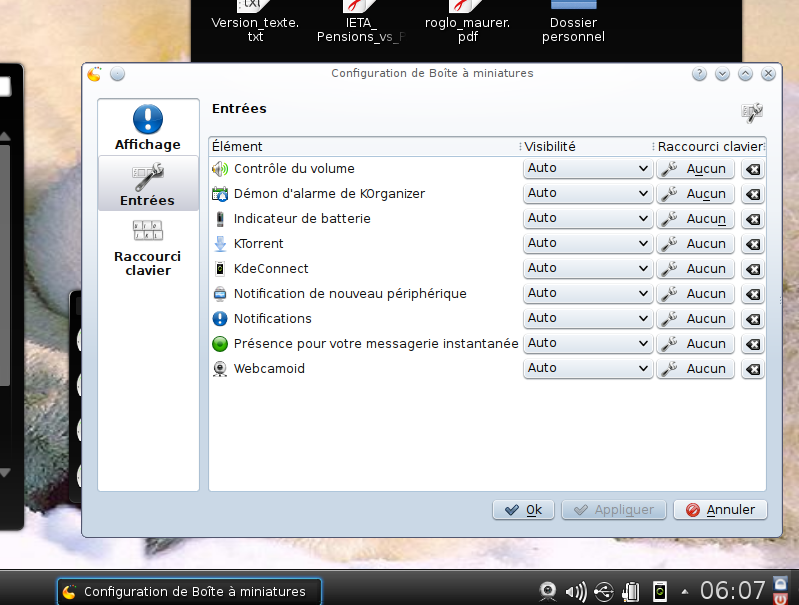Set shortcut Aucun for Notifications
Image resolution: width=799 pixels, height=605 pixels.
point(696,319)
